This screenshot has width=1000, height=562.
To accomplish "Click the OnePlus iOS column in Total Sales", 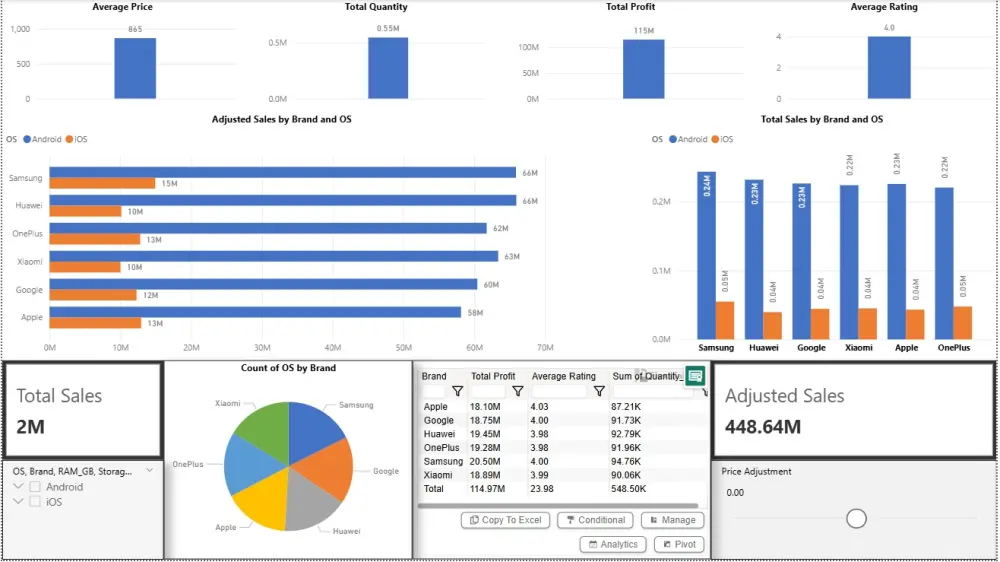I will tap(963, 323).
